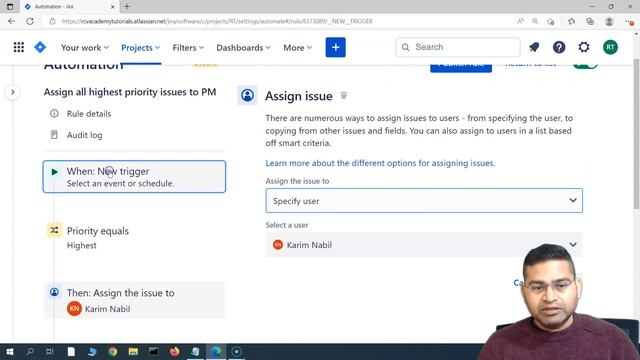640x360 pixels.
Task: Reload the page with the refresh icon
Action: tap(30, 21)
